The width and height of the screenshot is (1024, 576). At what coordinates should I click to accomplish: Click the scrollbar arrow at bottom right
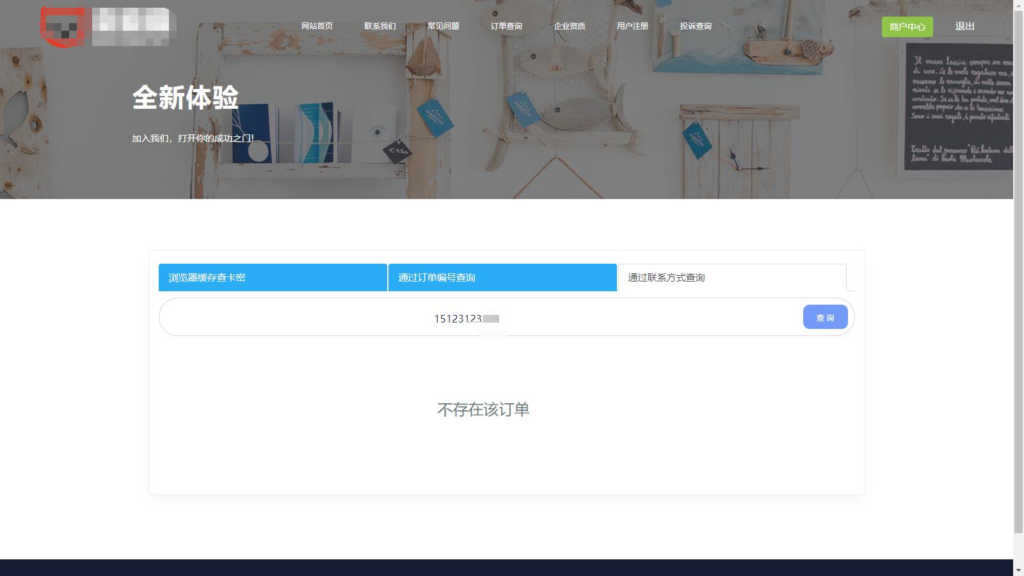point(1016,569)
